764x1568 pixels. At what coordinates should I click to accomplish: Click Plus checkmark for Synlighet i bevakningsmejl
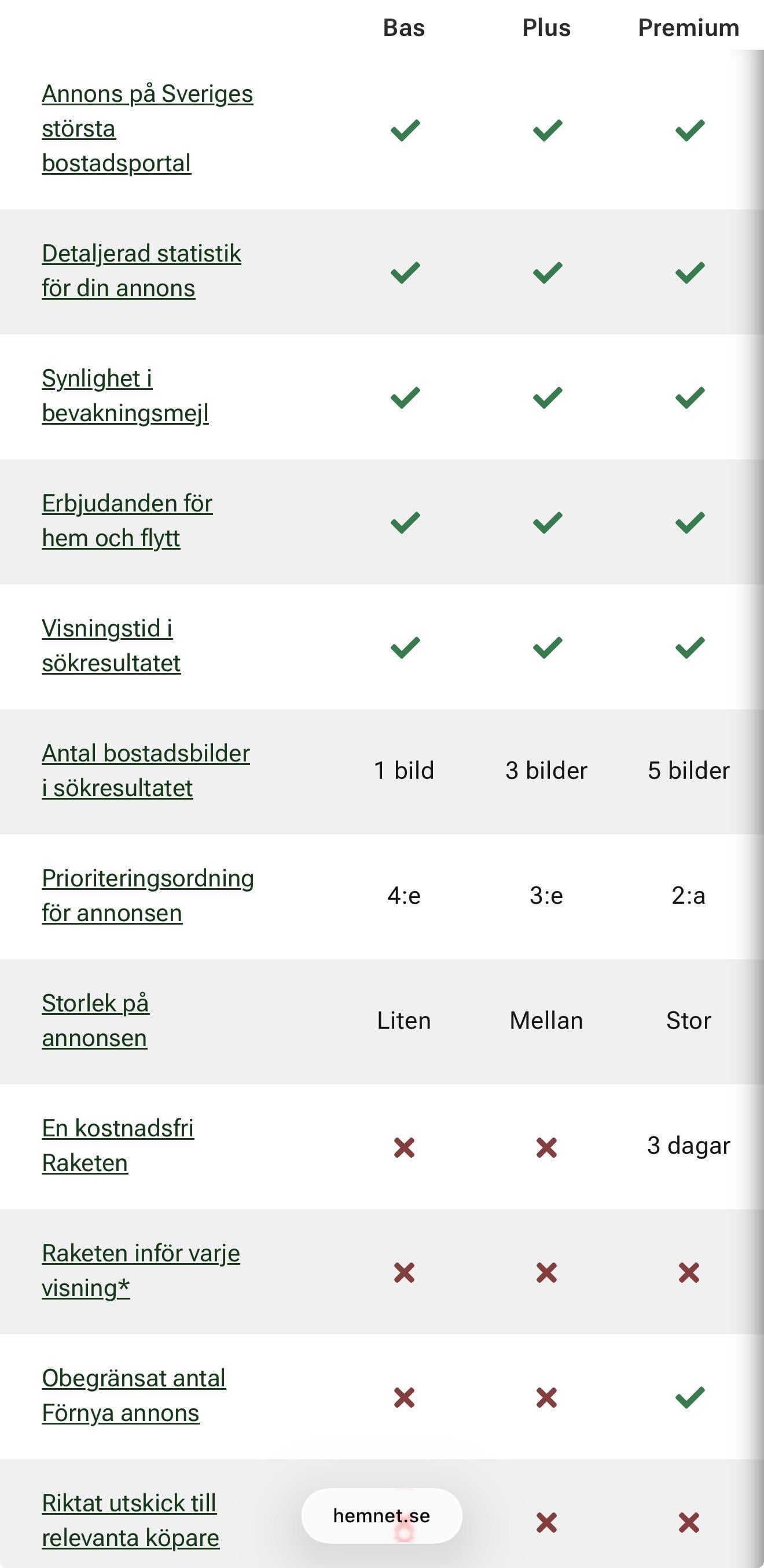pyautogui.click(x=548, y=397)
